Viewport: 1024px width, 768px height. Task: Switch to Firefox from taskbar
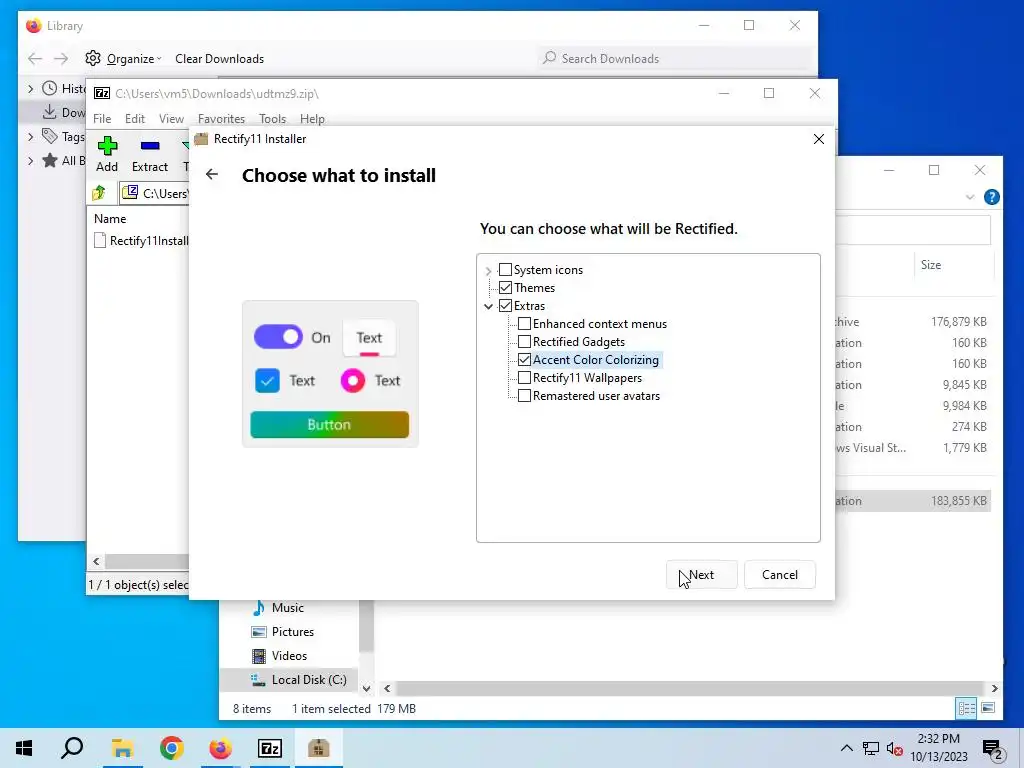220,748
